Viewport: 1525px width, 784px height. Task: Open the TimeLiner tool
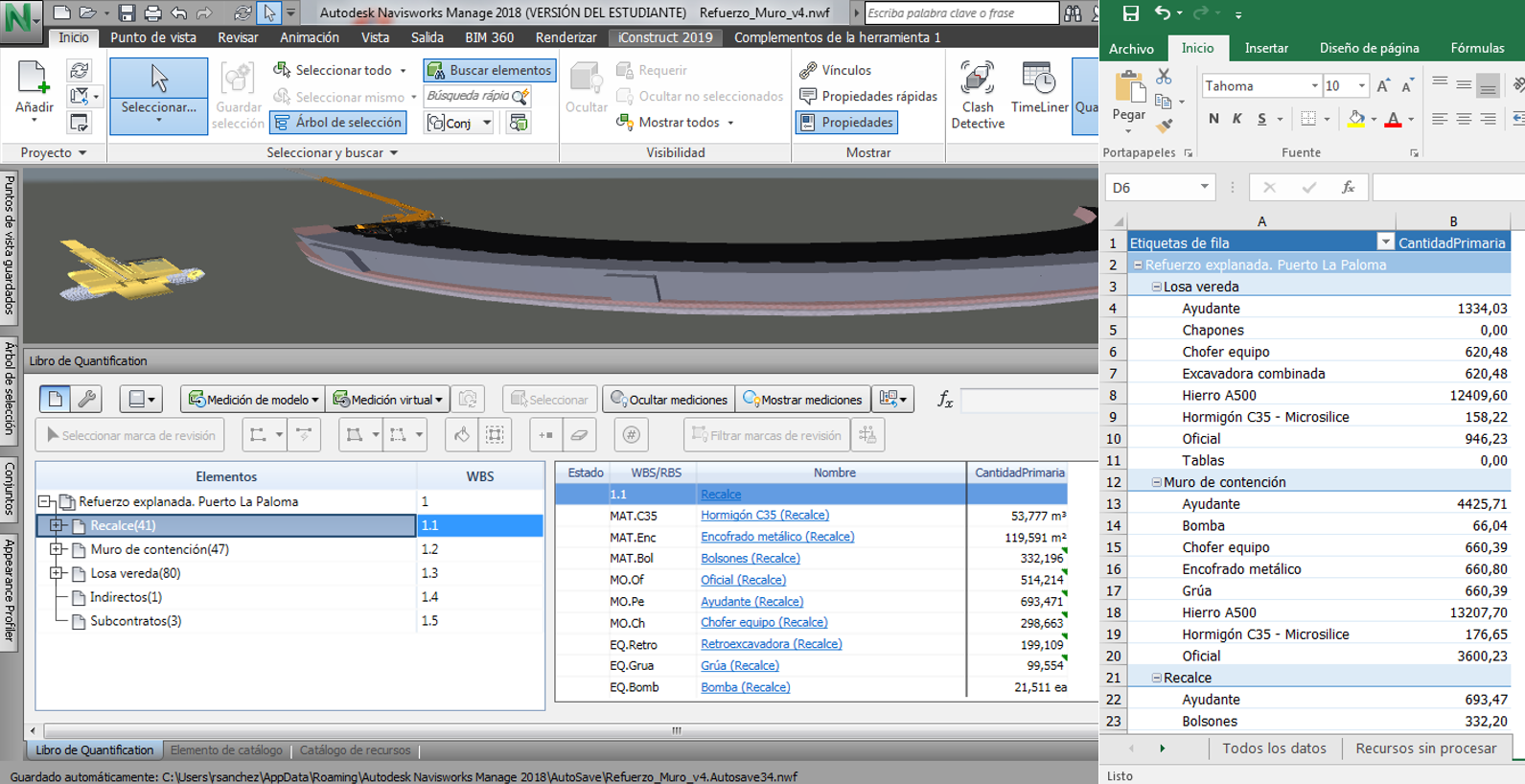click(1039, 89)
